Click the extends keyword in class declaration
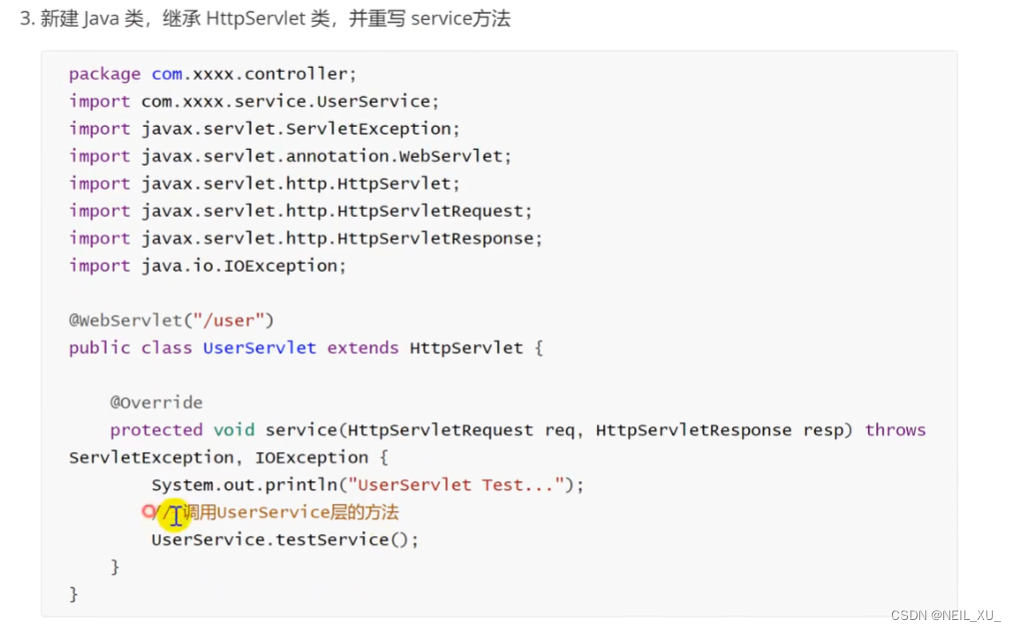The width and height of the screenshot is (1016, 631). 363,348
